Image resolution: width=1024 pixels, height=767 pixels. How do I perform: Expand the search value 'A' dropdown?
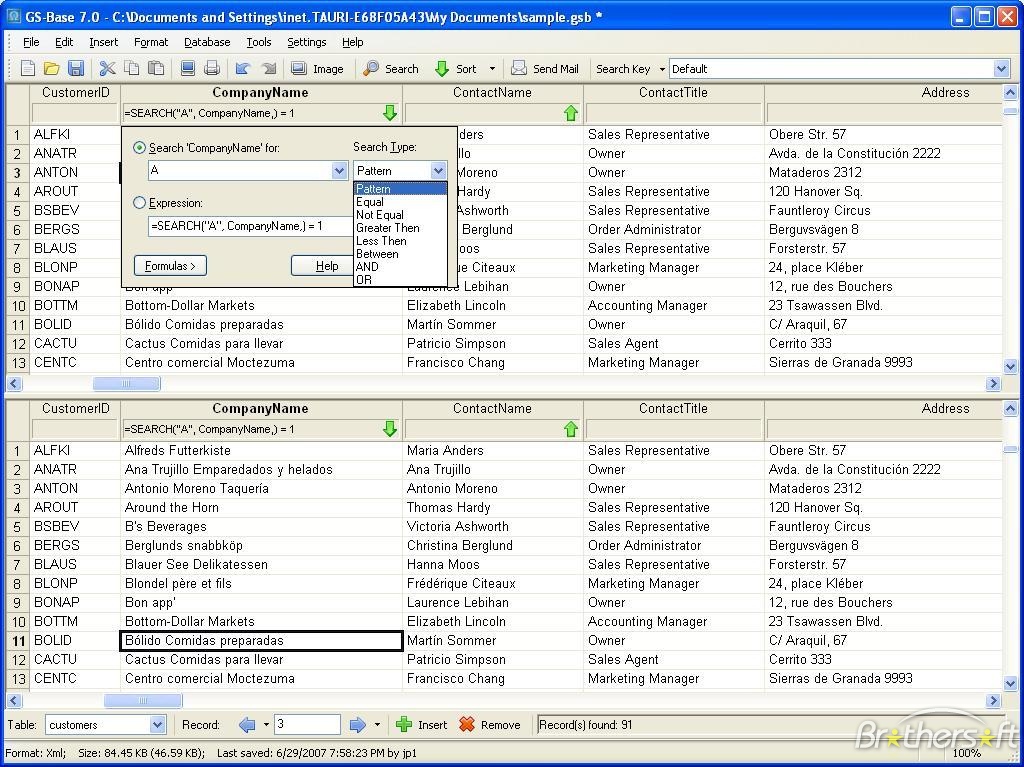339,171
